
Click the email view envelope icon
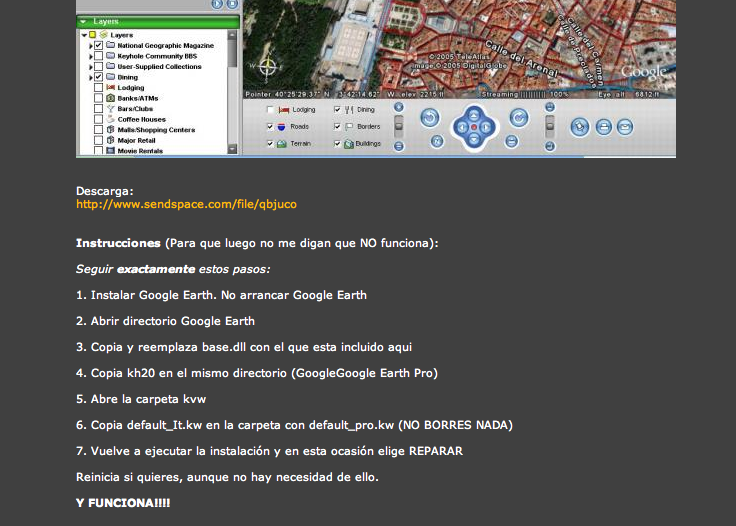click(625, 127)
